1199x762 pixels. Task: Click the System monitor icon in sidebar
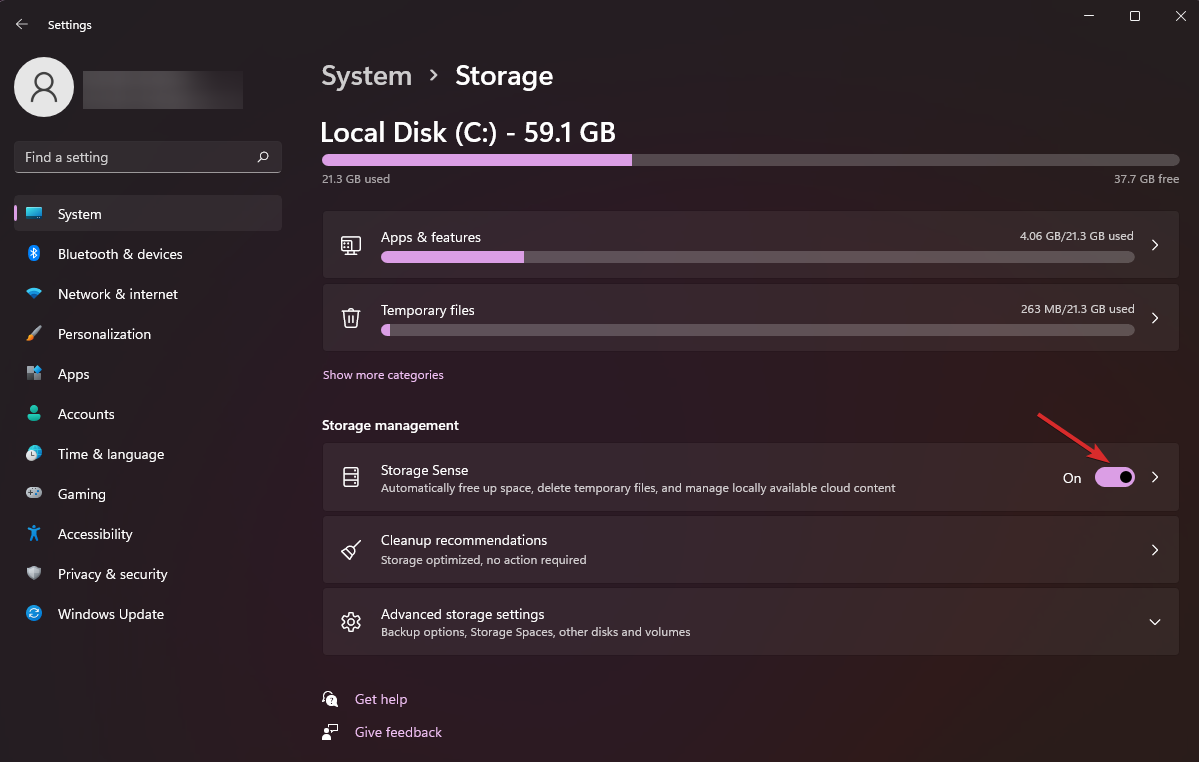[34, 213]
